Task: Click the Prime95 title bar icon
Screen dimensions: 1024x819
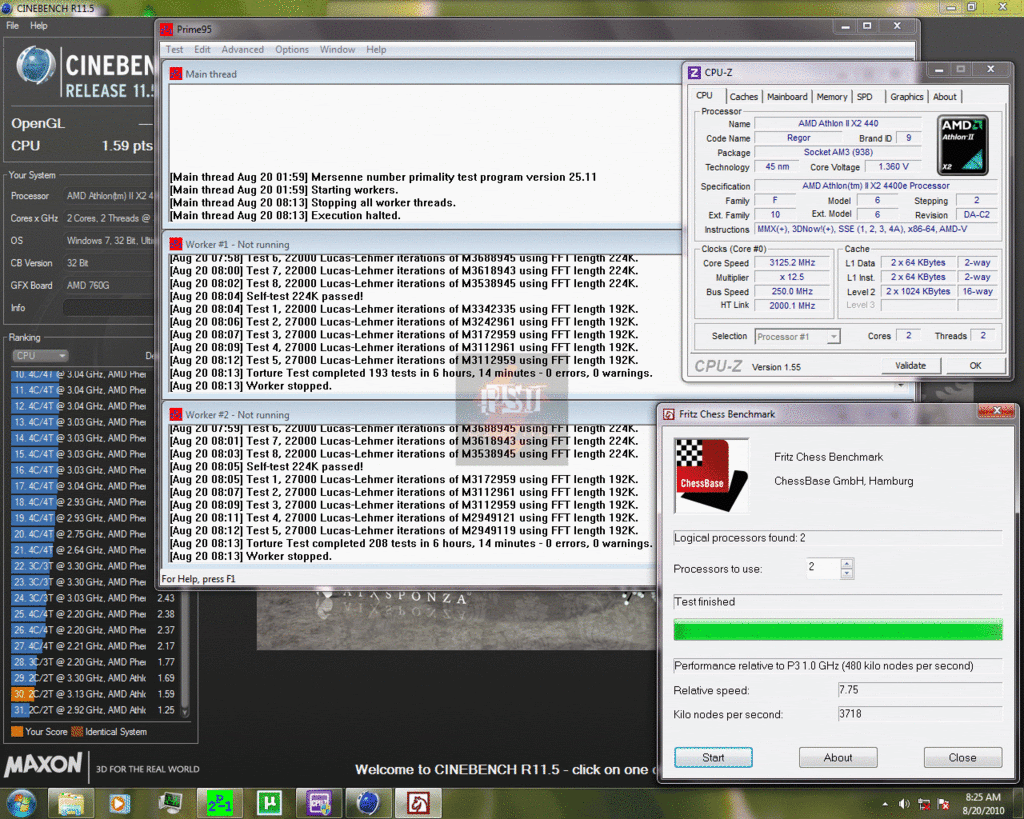Action: 167,29
